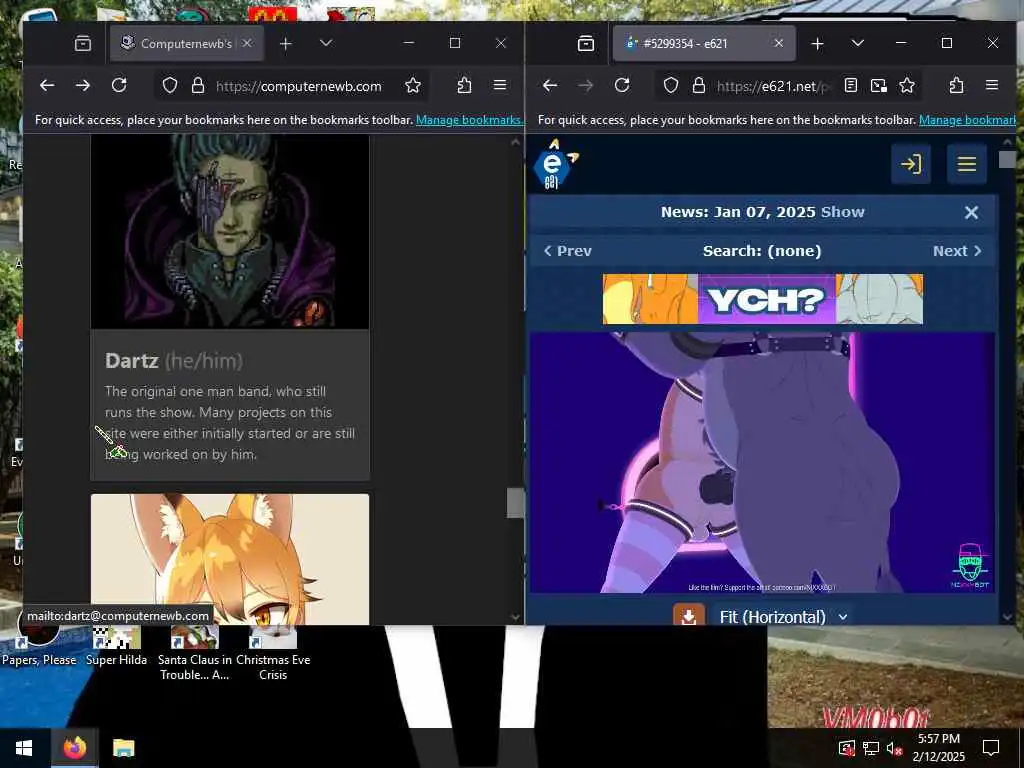The height and width of the screenshot is (768, 1024).
Task: Click the e621 sign-in icon button
Action: point(911,164)
